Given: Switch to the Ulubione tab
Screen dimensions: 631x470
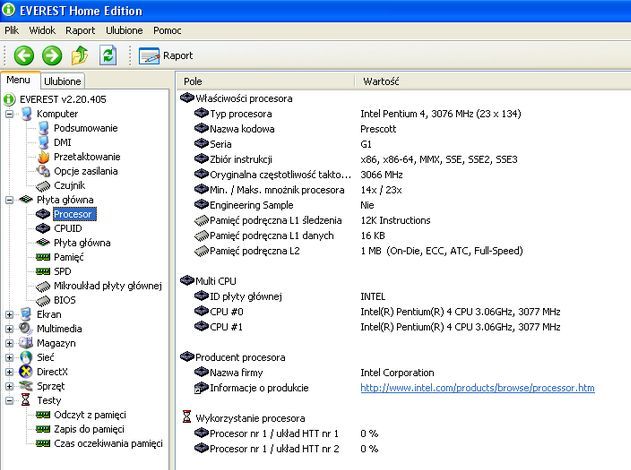Looking at the screenshot, I should 63,81.
